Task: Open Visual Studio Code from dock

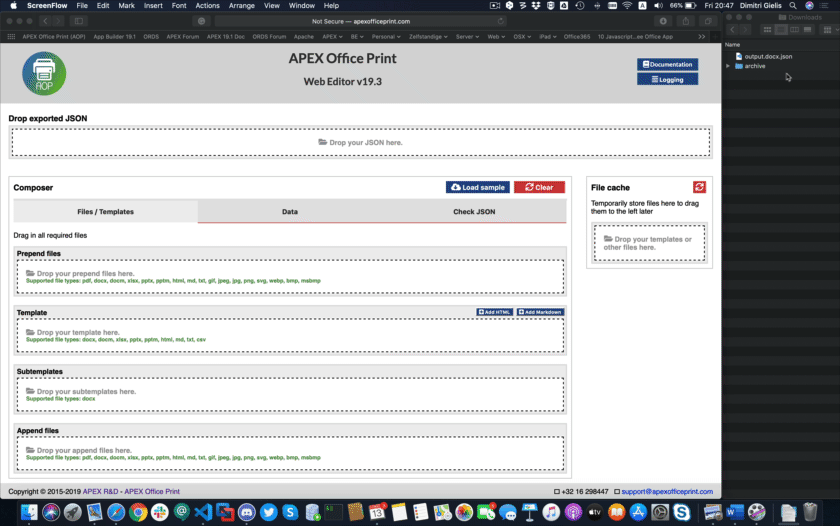Action: [203, 512]
